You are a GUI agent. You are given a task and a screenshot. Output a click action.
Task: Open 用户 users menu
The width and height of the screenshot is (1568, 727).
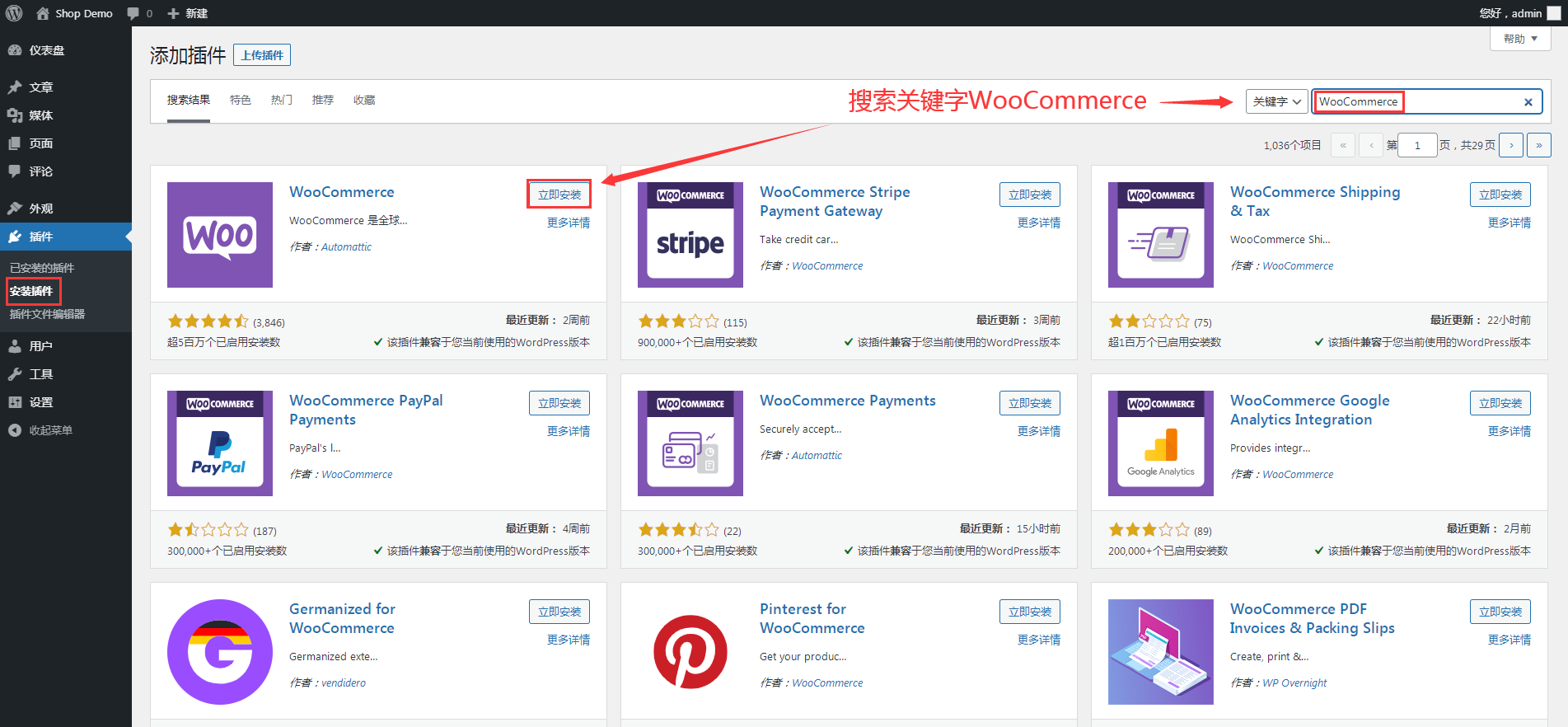[x=66, y=346]
